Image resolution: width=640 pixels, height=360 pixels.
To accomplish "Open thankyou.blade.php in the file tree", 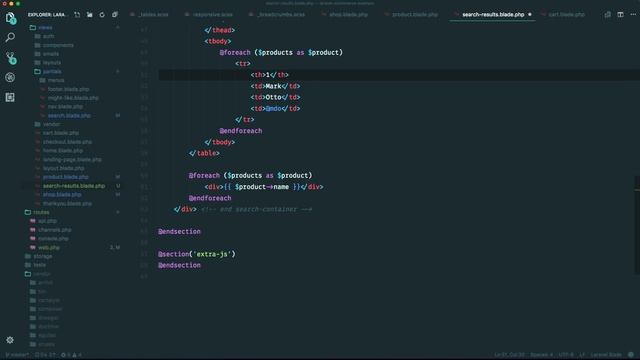I will [67, 203].
